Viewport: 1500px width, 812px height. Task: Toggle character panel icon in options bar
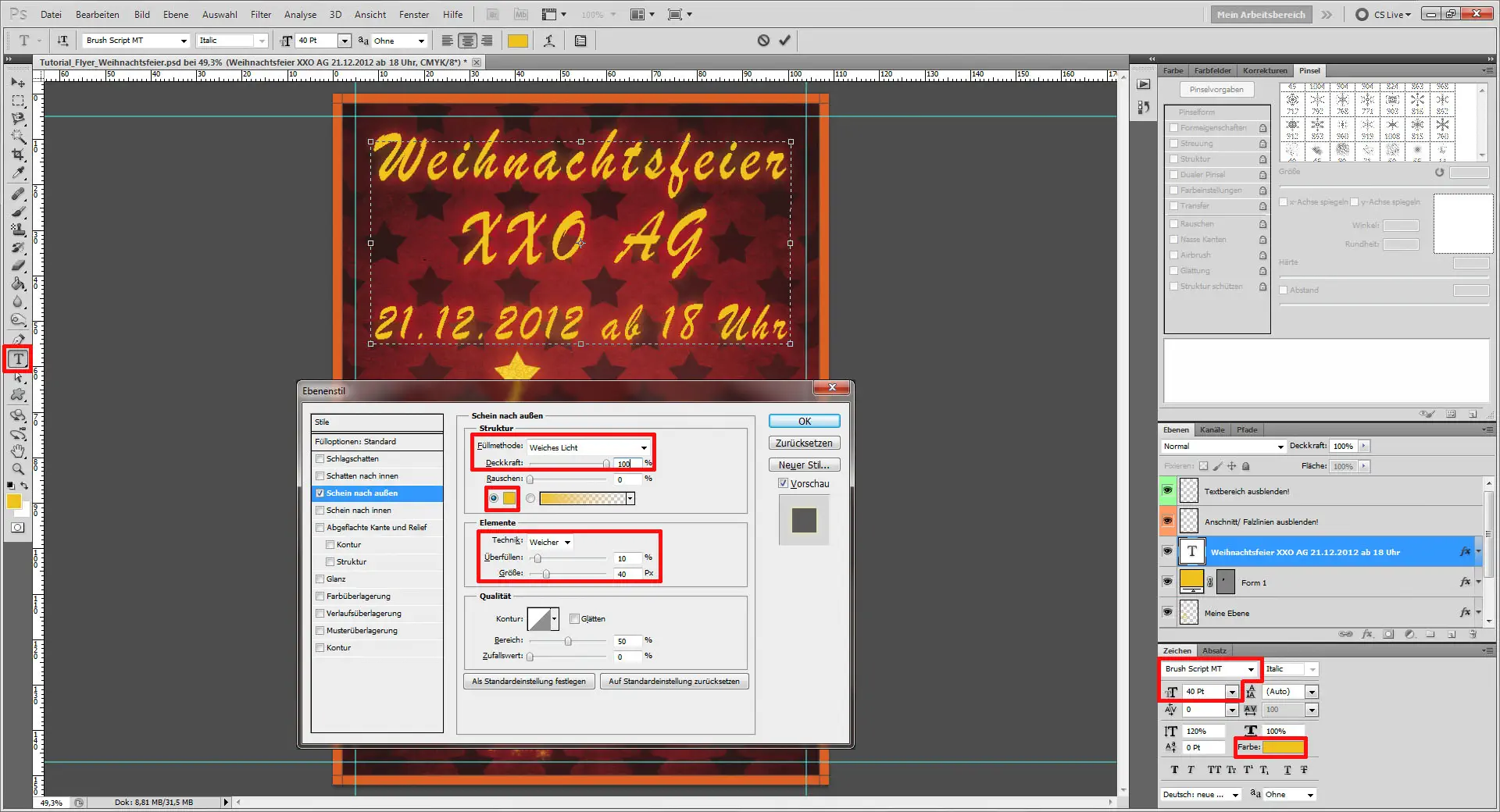point(580,41)
